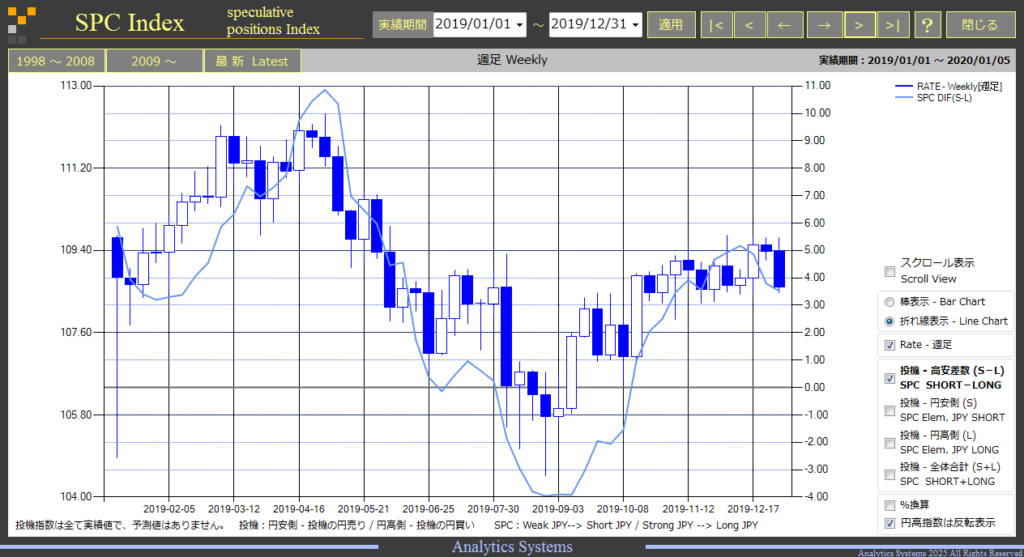The width and height of the screenshot is (1024, 557).
Task: Uncheck the Rate 週足 checkbox
Action: click(x=889, y=345)
